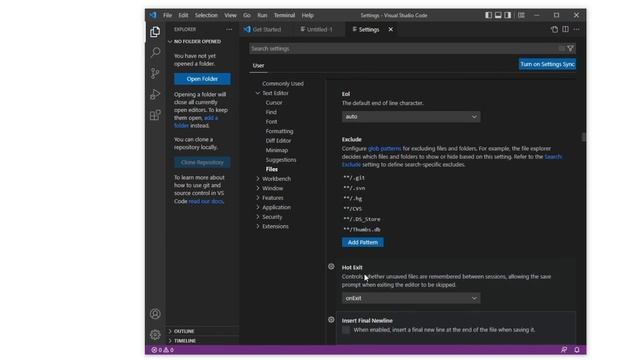Open Explorer Views and More Actions ellipsis
The height and width of the screenshot is (360, 640).
tap(229, 29)
